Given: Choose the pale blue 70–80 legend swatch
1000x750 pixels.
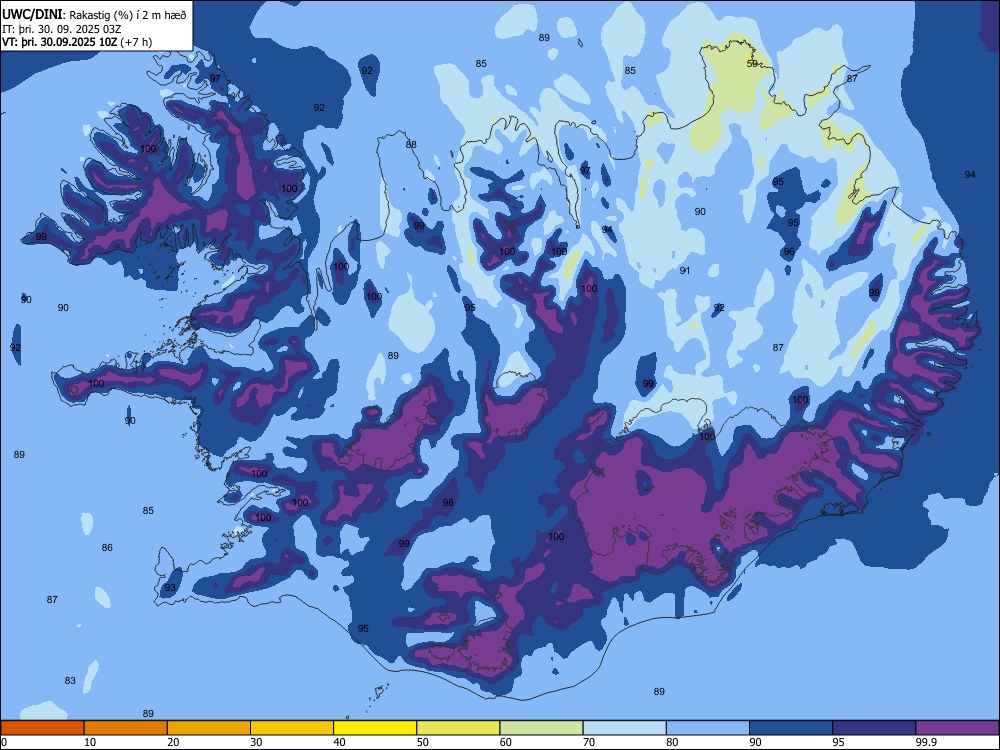Looking at the screenshot, I should pyautogui.click(x=625, y=728).
